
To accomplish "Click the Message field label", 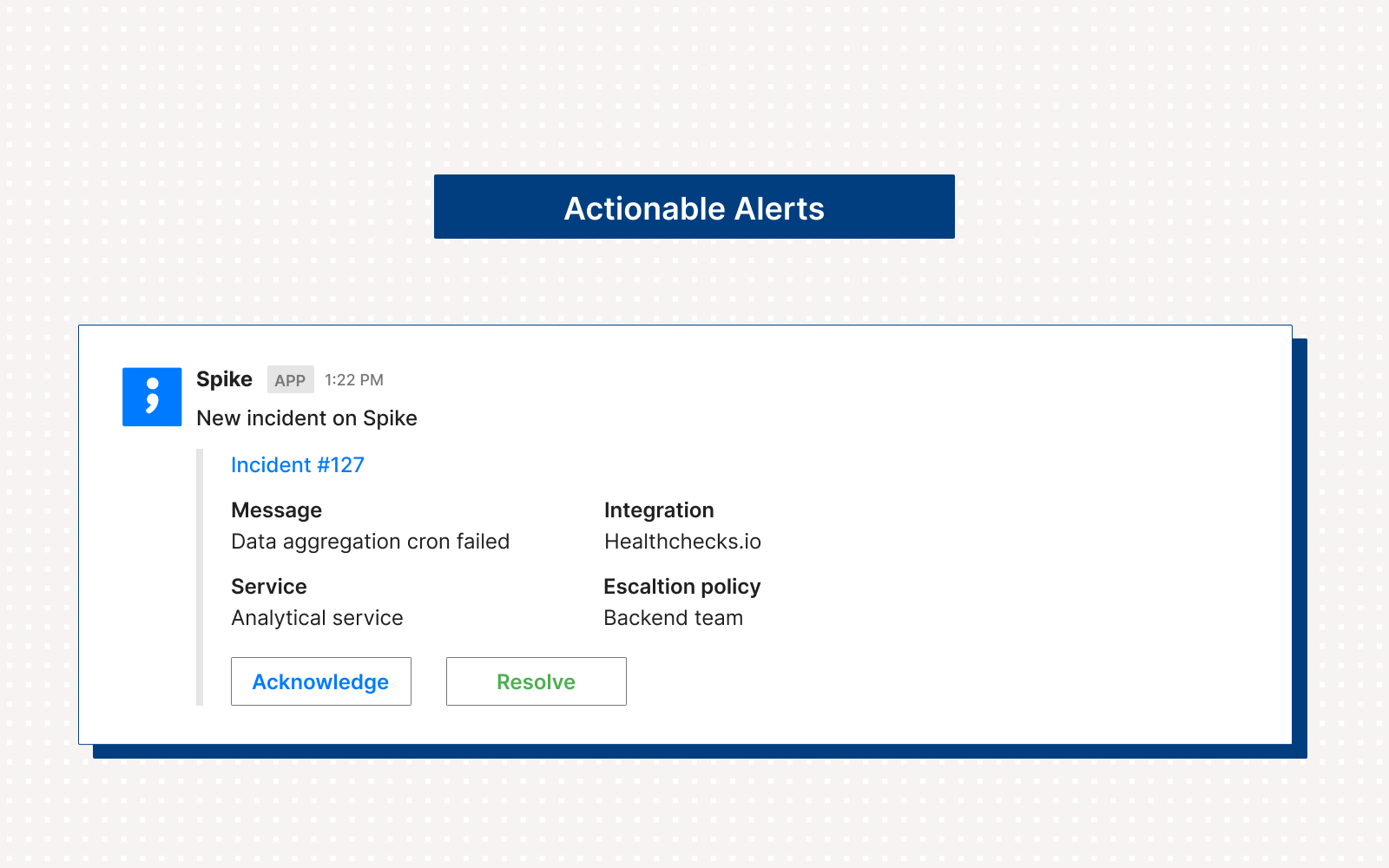I will point(276,510).
